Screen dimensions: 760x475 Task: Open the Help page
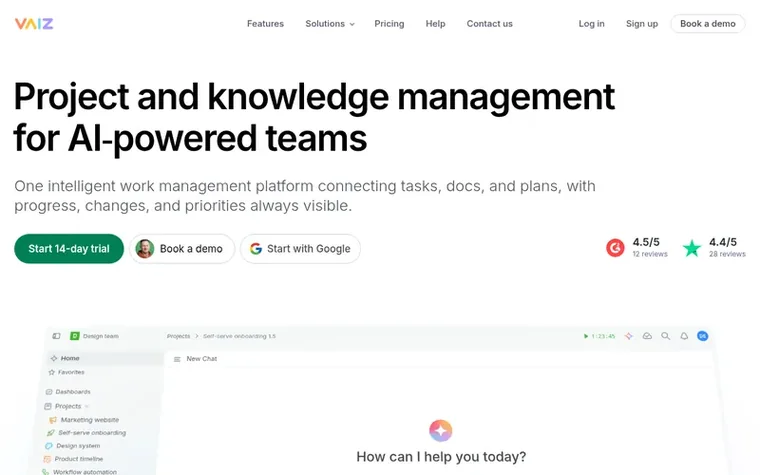(x=435, y=24)
